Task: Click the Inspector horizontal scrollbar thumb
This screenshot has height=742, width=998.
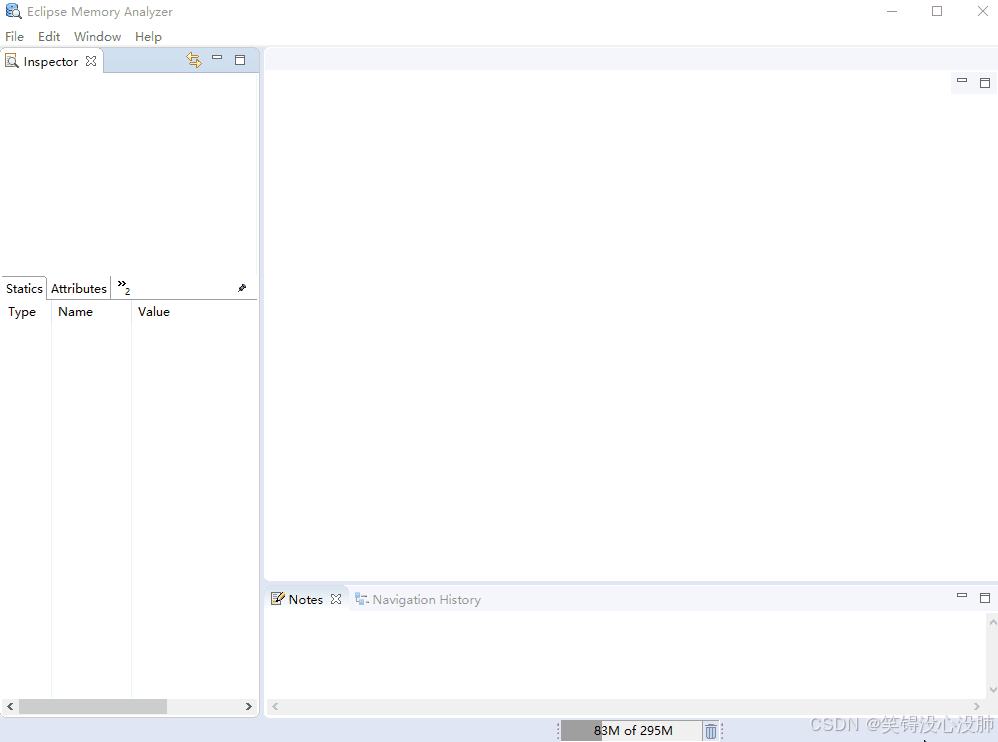Action: pyautogui.click(x=93, y=706)
